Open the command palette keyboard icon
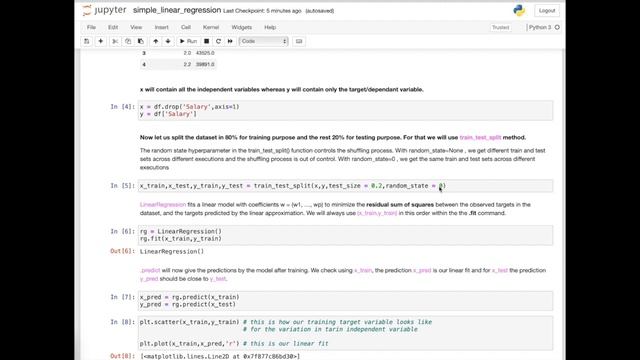Viewport: 640px width, 360px height. [x=299, y=41]
